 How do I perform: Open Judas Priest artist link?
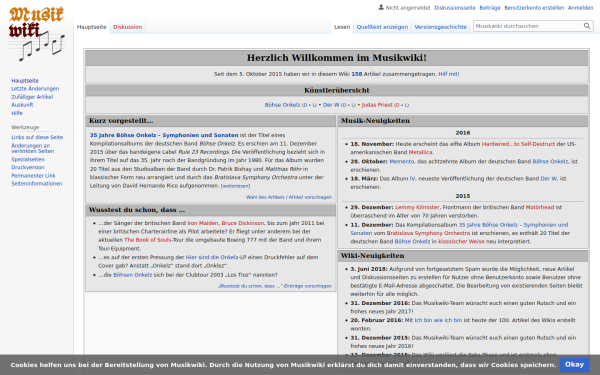(377, 105)
